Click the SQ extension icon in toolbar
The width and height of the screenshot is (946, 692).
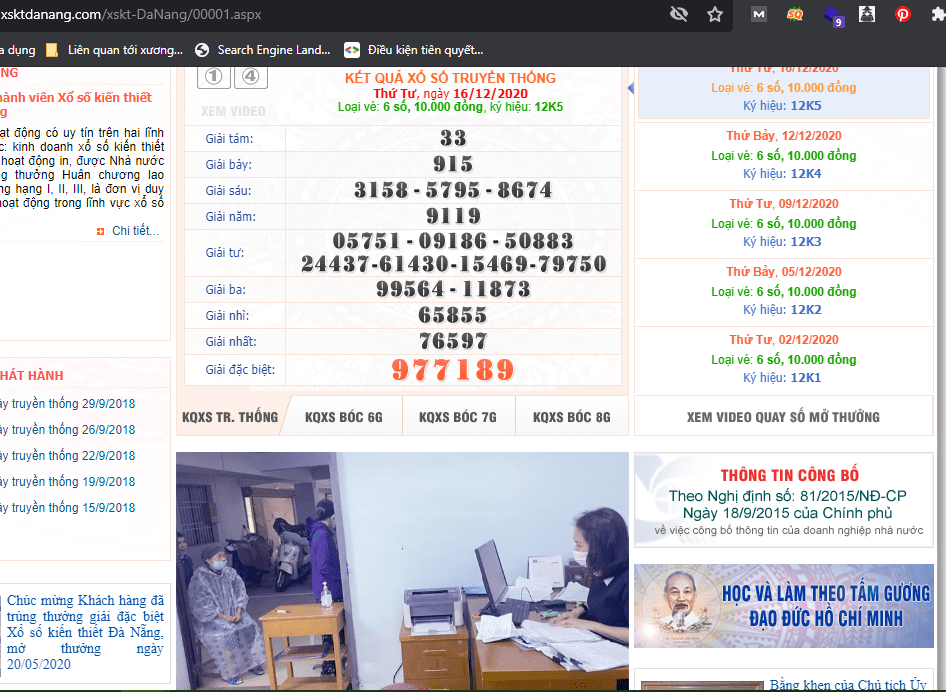coord(794,15)
